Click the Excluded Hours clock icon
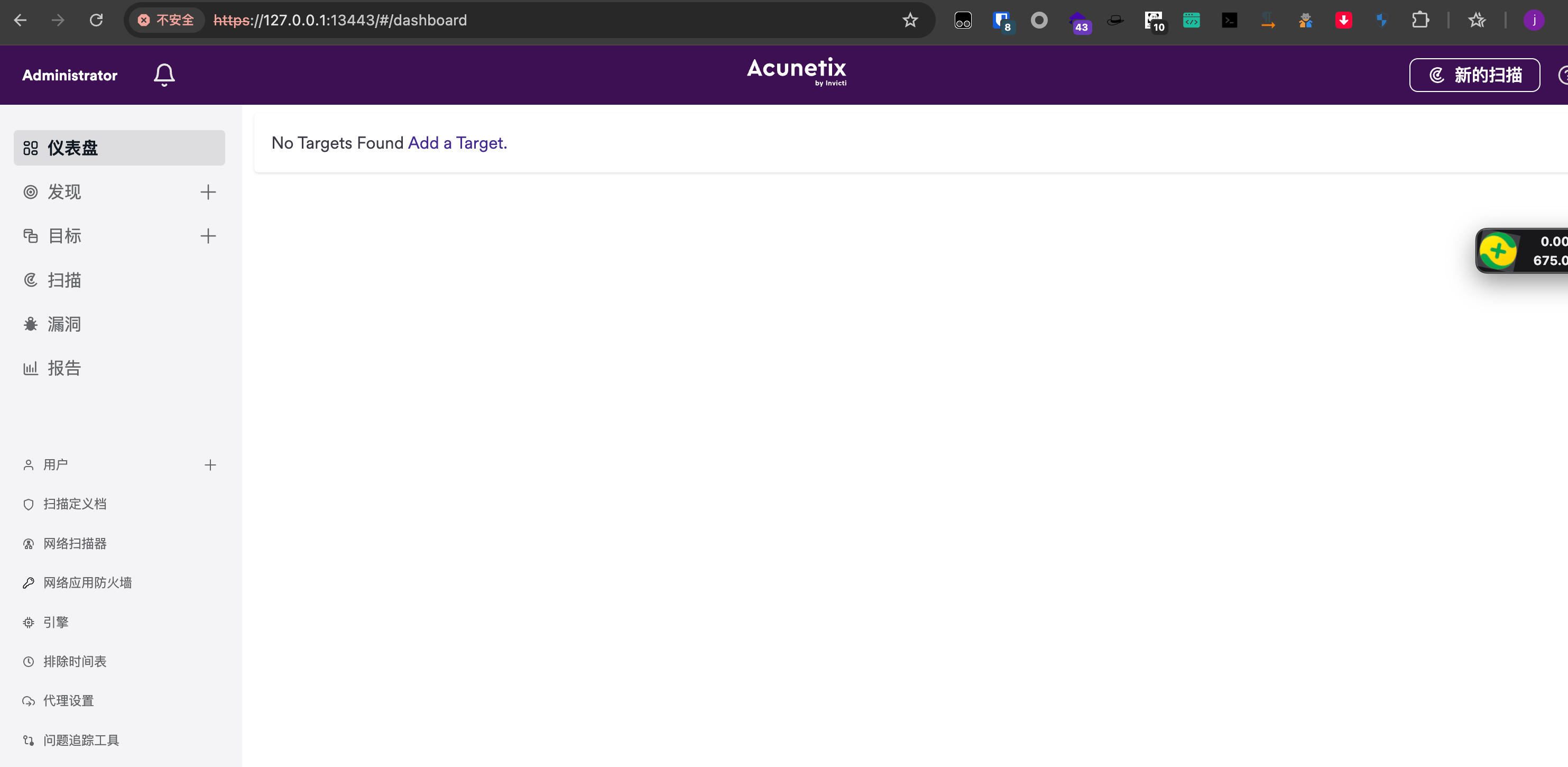Screen dimensions: 1568x767 pos(29,662)
